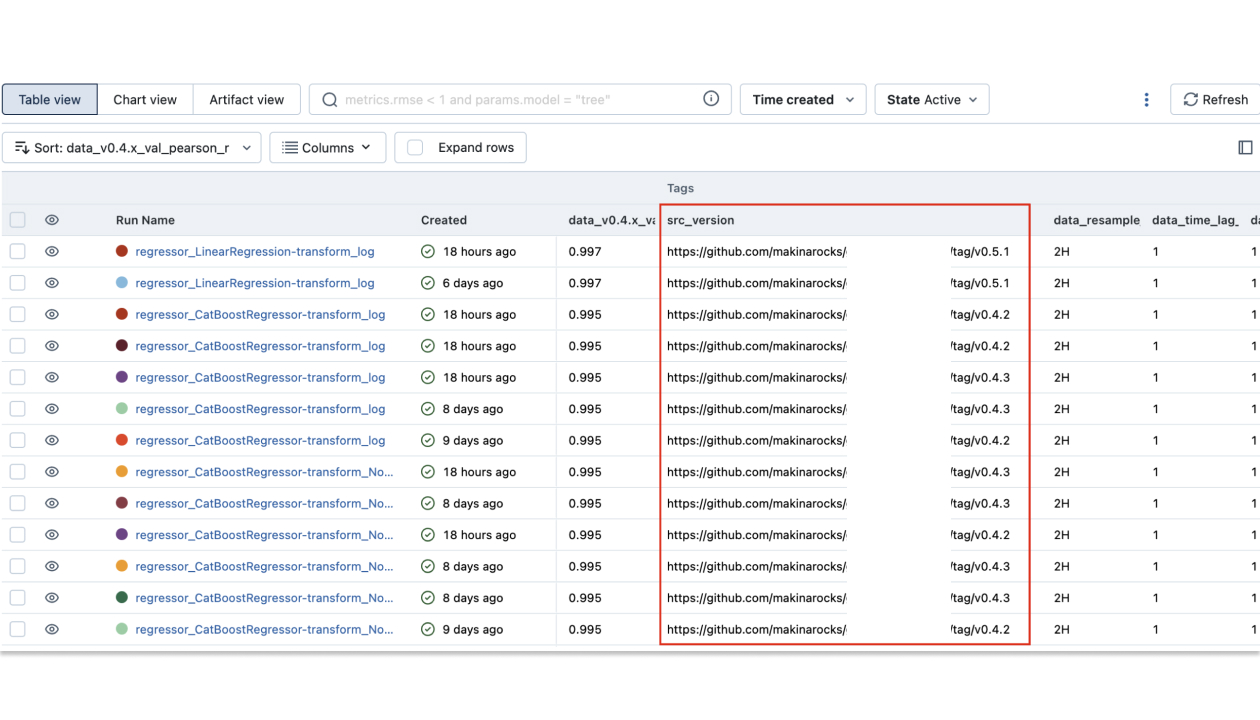Toggle the side panel icon at far right
Viewport: 1260px width, 720px height.
(1245, 148)
